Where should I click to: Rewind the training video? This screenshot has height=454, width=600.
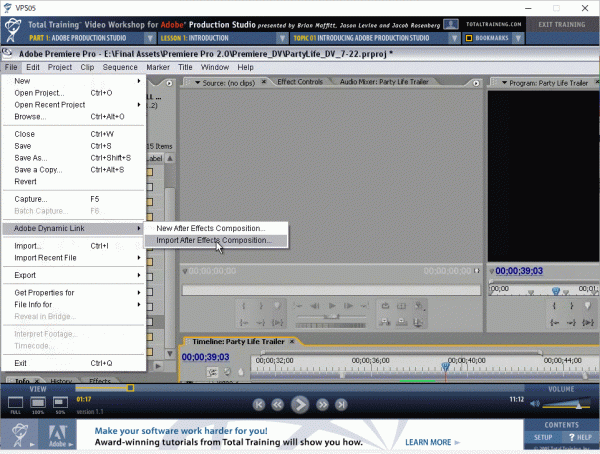(277, 405)
